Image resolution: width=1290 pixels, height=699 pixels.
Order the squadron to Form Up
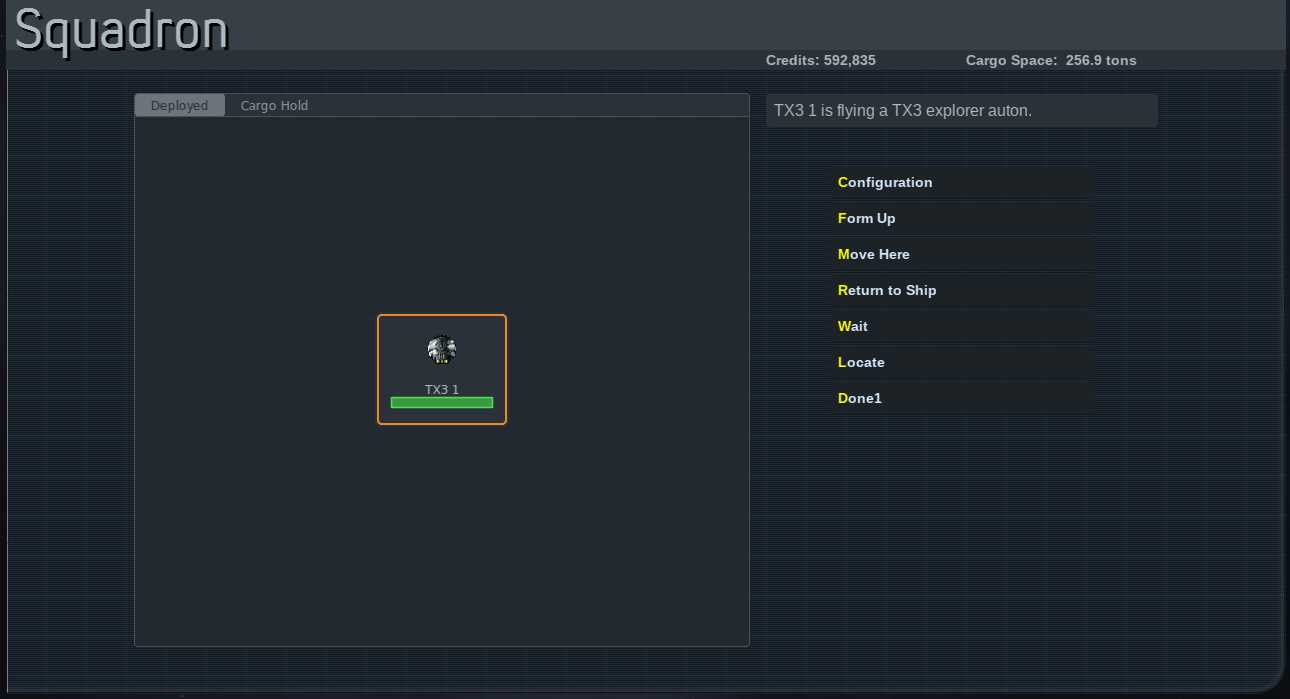click(x=964, y=218)
